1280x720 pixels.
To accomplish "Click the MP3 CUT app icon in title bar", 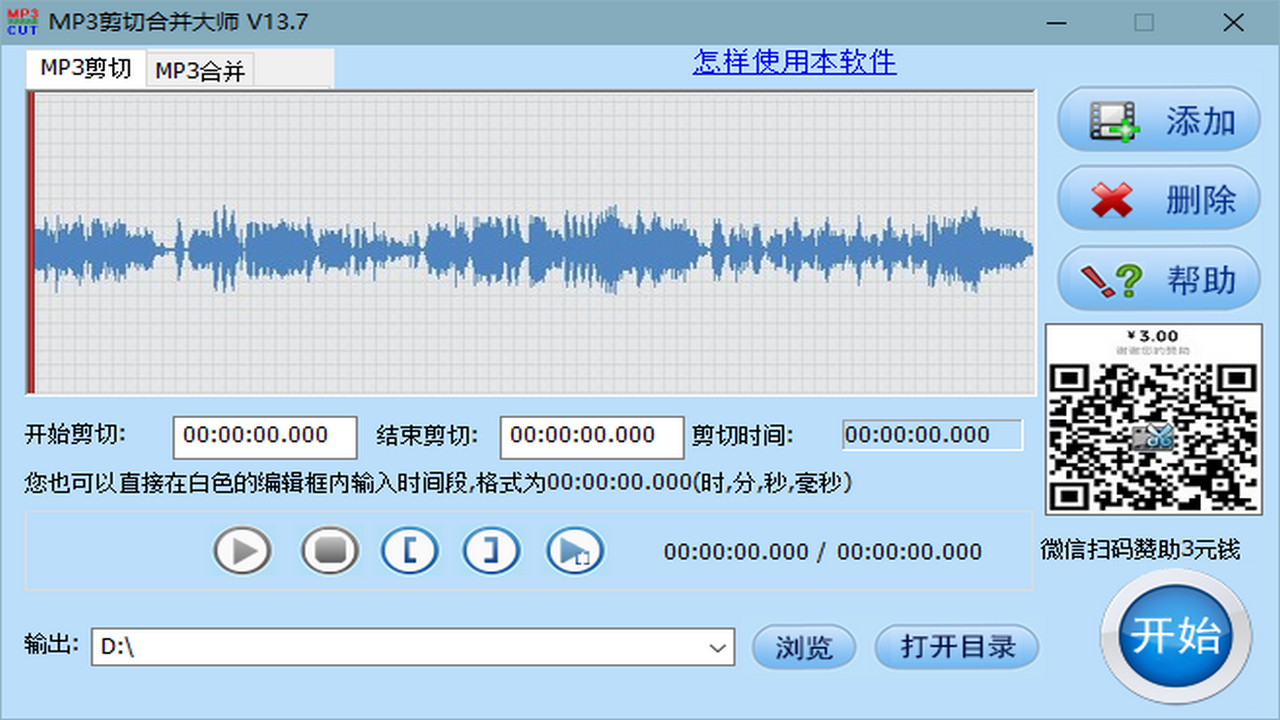I will tap(22, 22).
